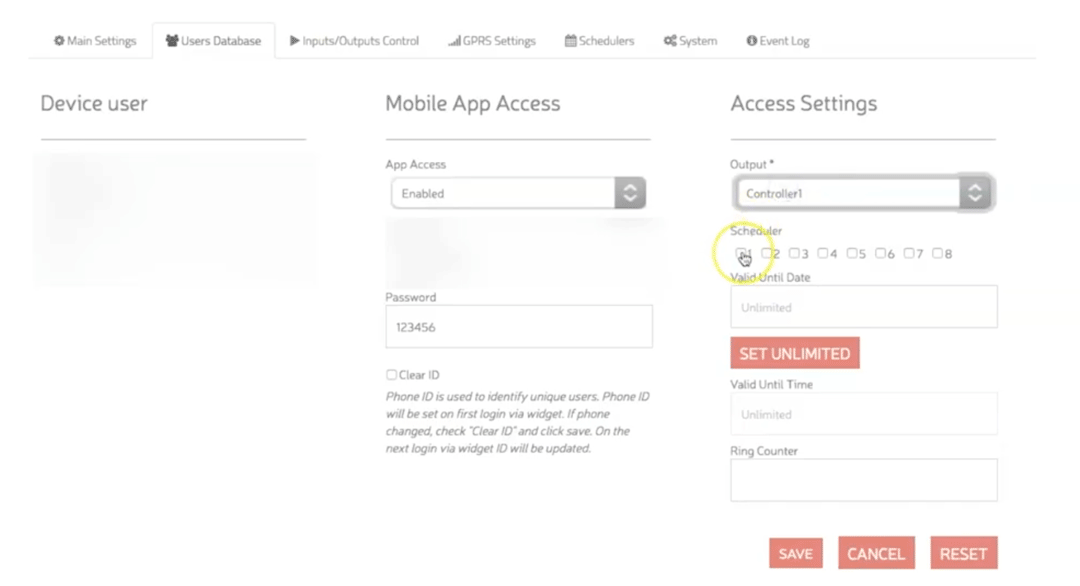1080x586 pixels.
Task: Click the info icon on Event Log tab
Action: coord(751,41)
